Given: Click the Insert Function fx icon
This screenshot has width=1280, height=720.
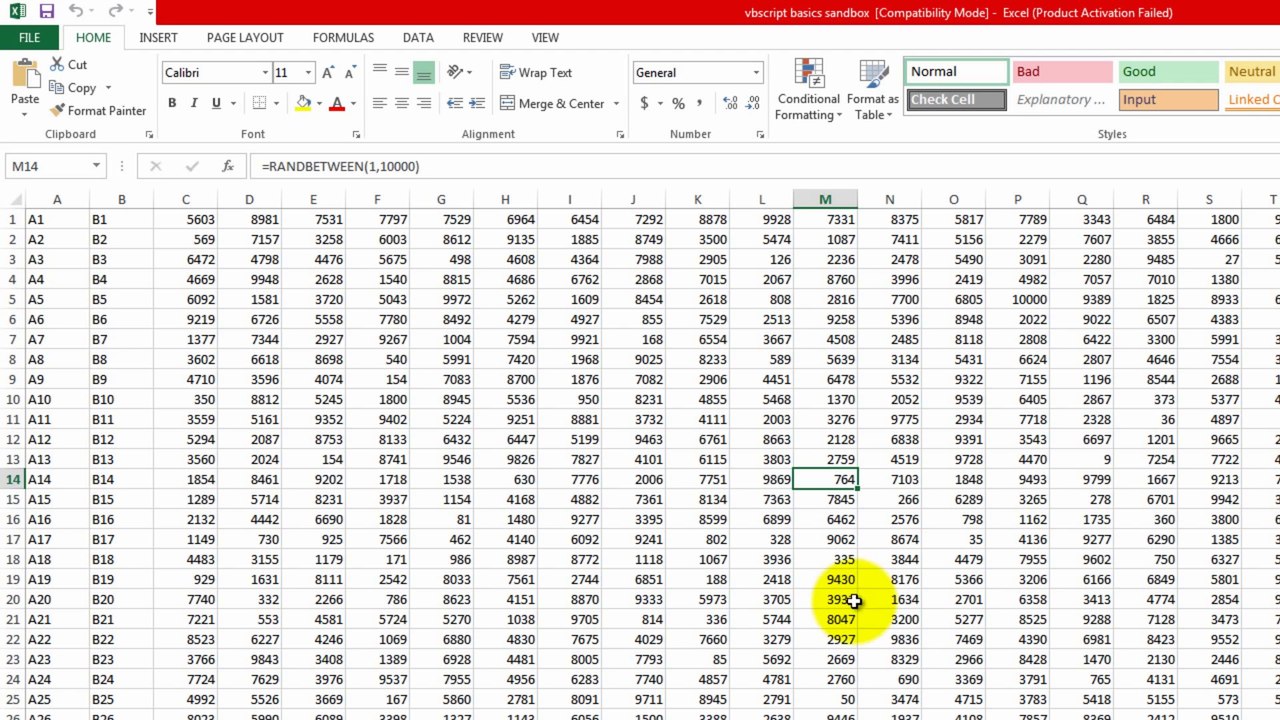Looking at the screenshot, I should [228, 166].
